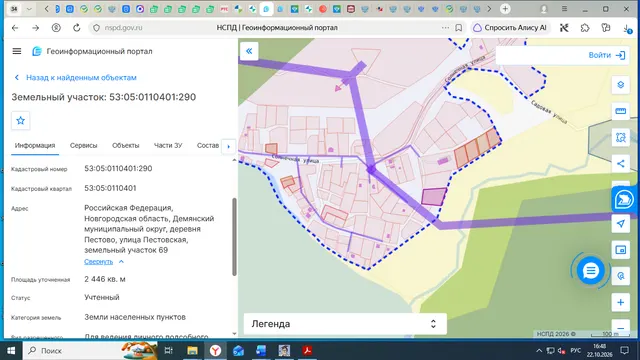Open the Adobe Acrobat taskbar icon
Screen dimensions: 640x360
tap(307, 351)
